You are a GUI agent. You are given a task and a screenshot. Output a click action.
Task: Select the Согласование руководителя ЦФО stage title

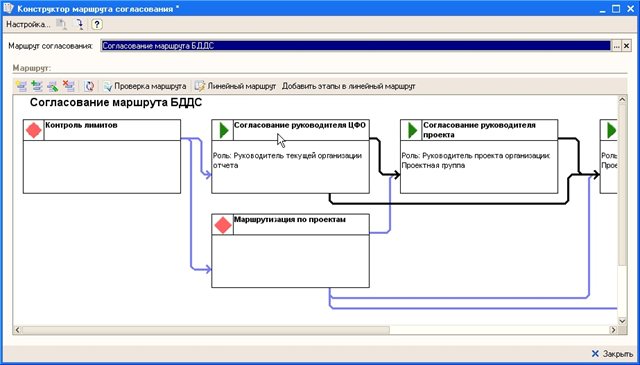[x=300, y=125]
